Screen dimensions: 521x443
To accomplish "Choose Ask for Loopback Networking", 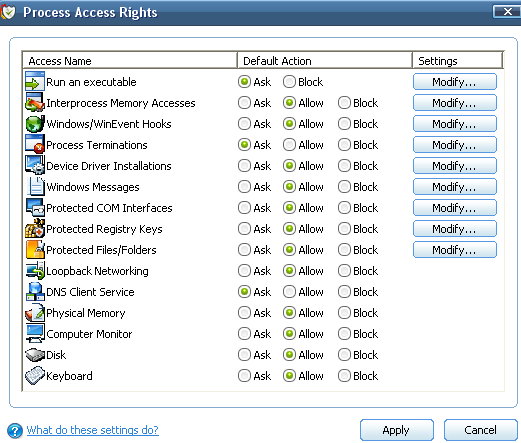I will click(244, 271).
